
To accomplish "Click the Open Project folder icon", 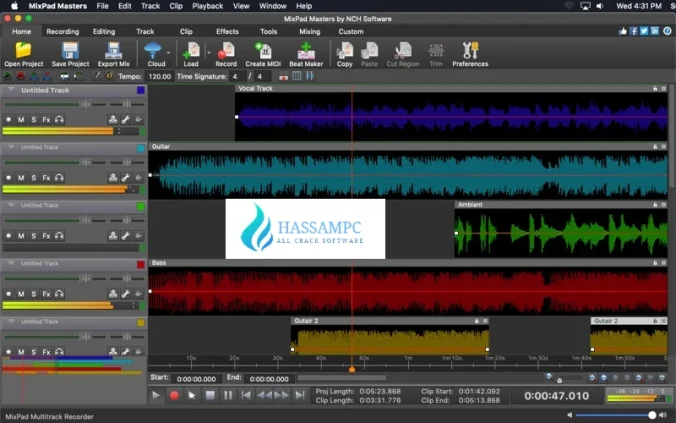I will [x=23, y=50].
